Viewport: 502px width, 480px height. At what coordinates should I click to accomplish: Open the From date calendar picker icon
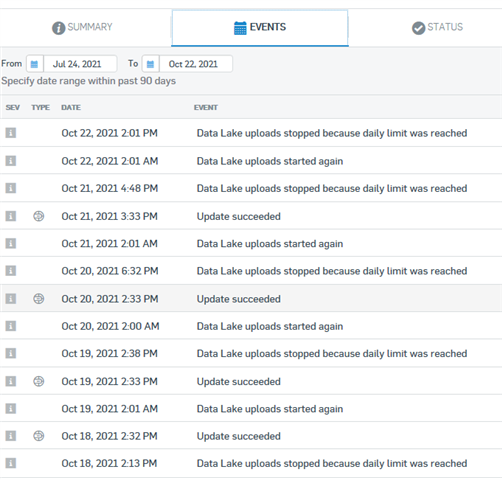tap(35, 64)
